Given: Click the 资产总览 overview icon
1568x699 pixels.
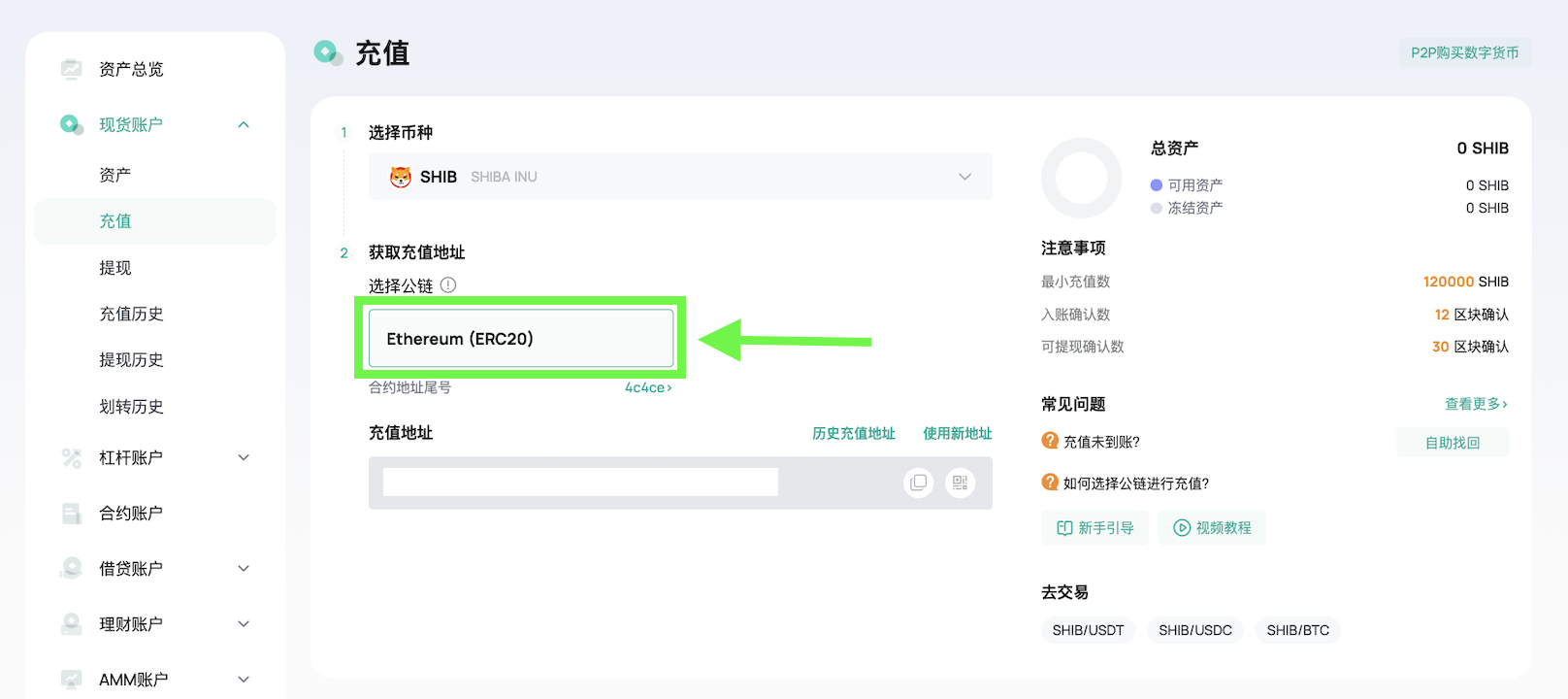Looking at the screenshot, I should pyautogui.click(x=71, y=69).
